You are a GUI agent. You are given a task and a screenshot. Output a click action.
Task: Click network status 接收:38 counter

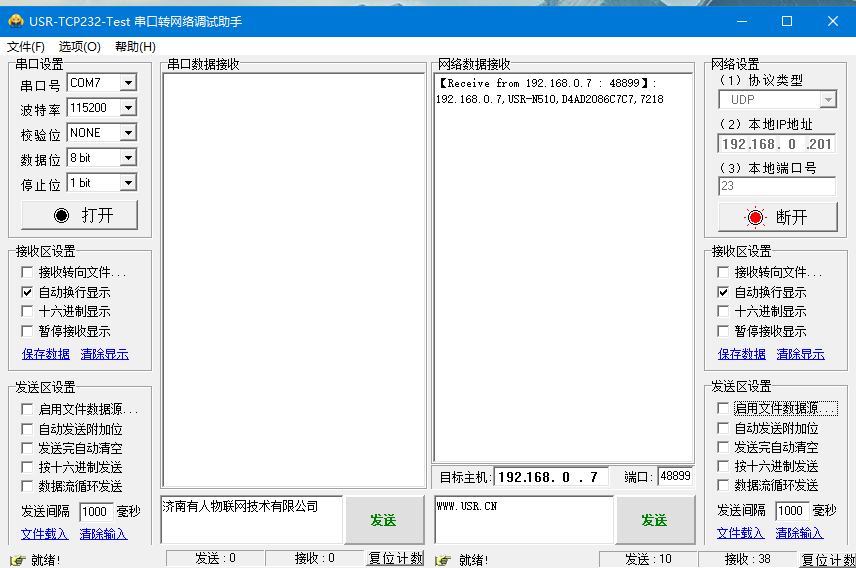[747, 559]
